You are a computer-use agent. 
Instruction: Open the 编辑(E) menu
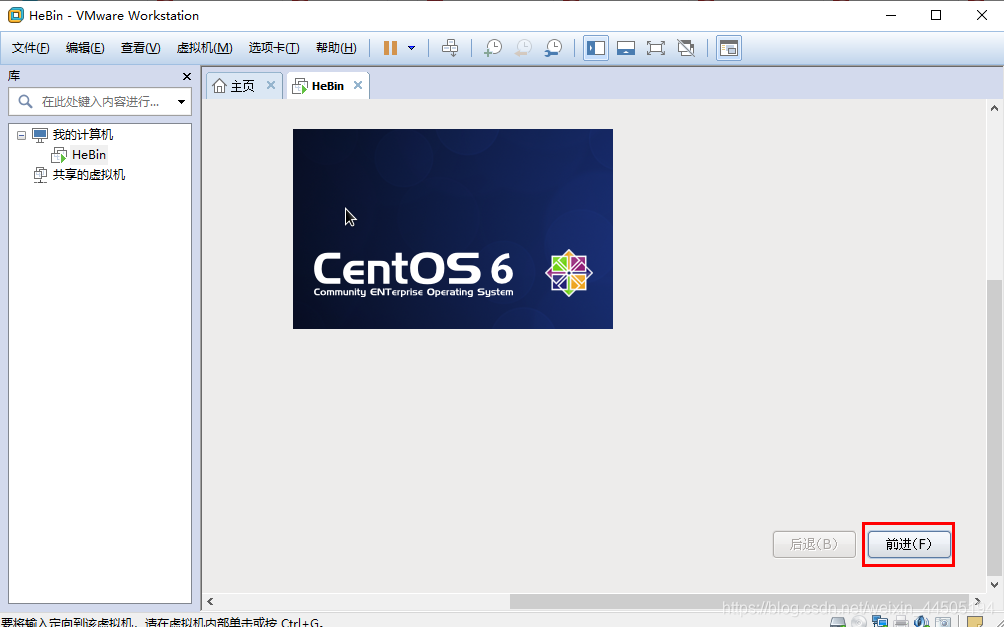click(x=85, y=48)
